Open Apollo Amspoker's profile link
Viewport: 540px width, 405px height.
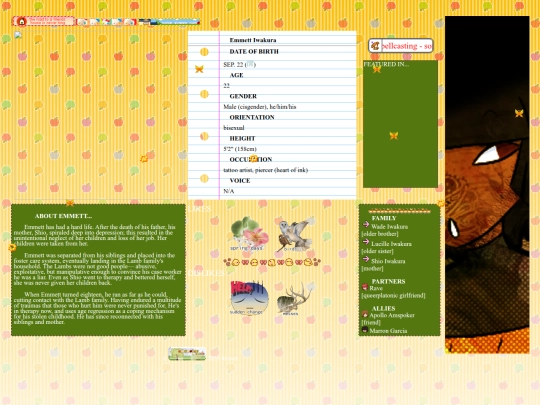[x=392, y=315]
